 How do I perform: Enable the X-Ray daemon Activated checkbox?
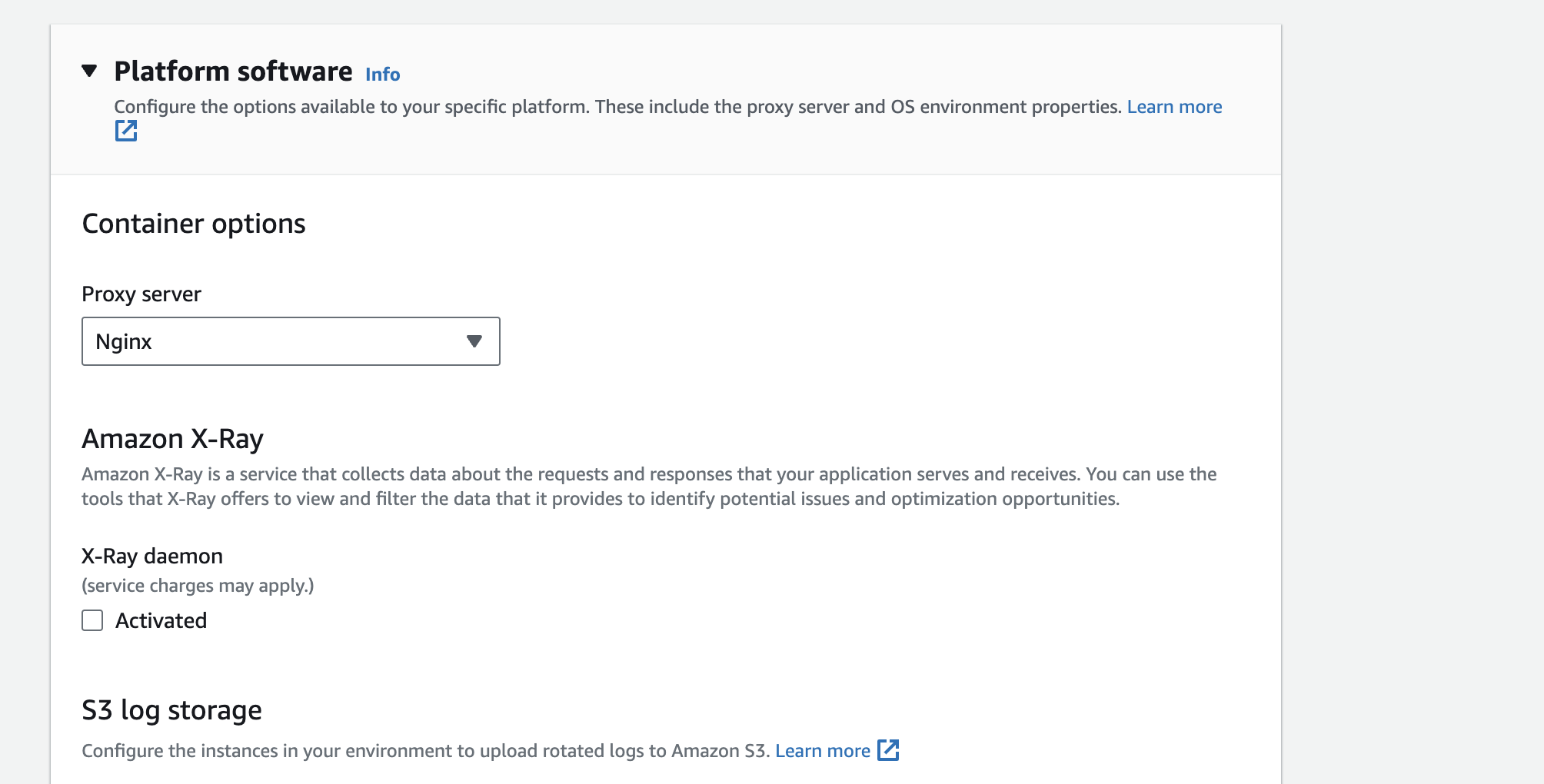92,620
